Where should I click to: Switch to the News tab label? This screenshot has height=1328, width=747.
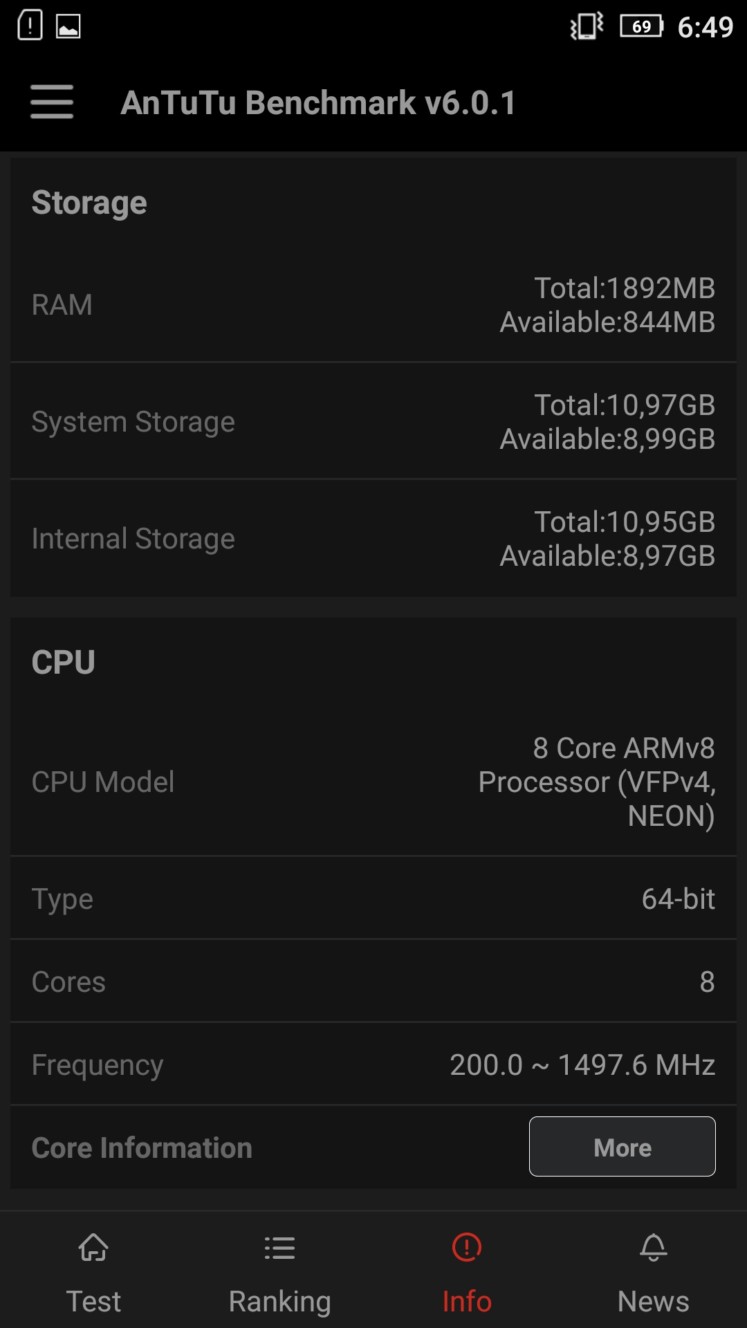(653, 1301)
